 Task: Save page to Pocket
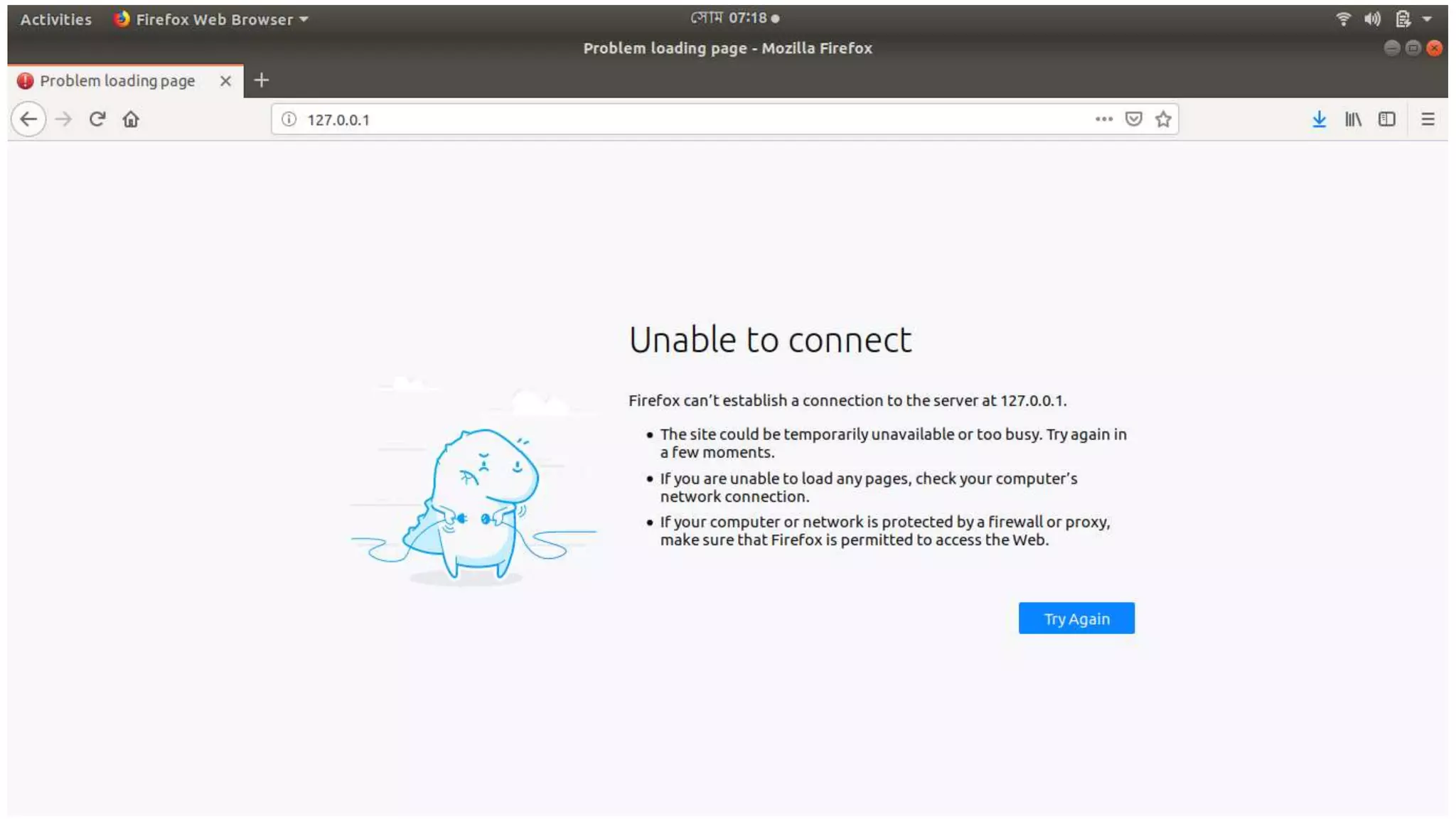pos(1133,119)
